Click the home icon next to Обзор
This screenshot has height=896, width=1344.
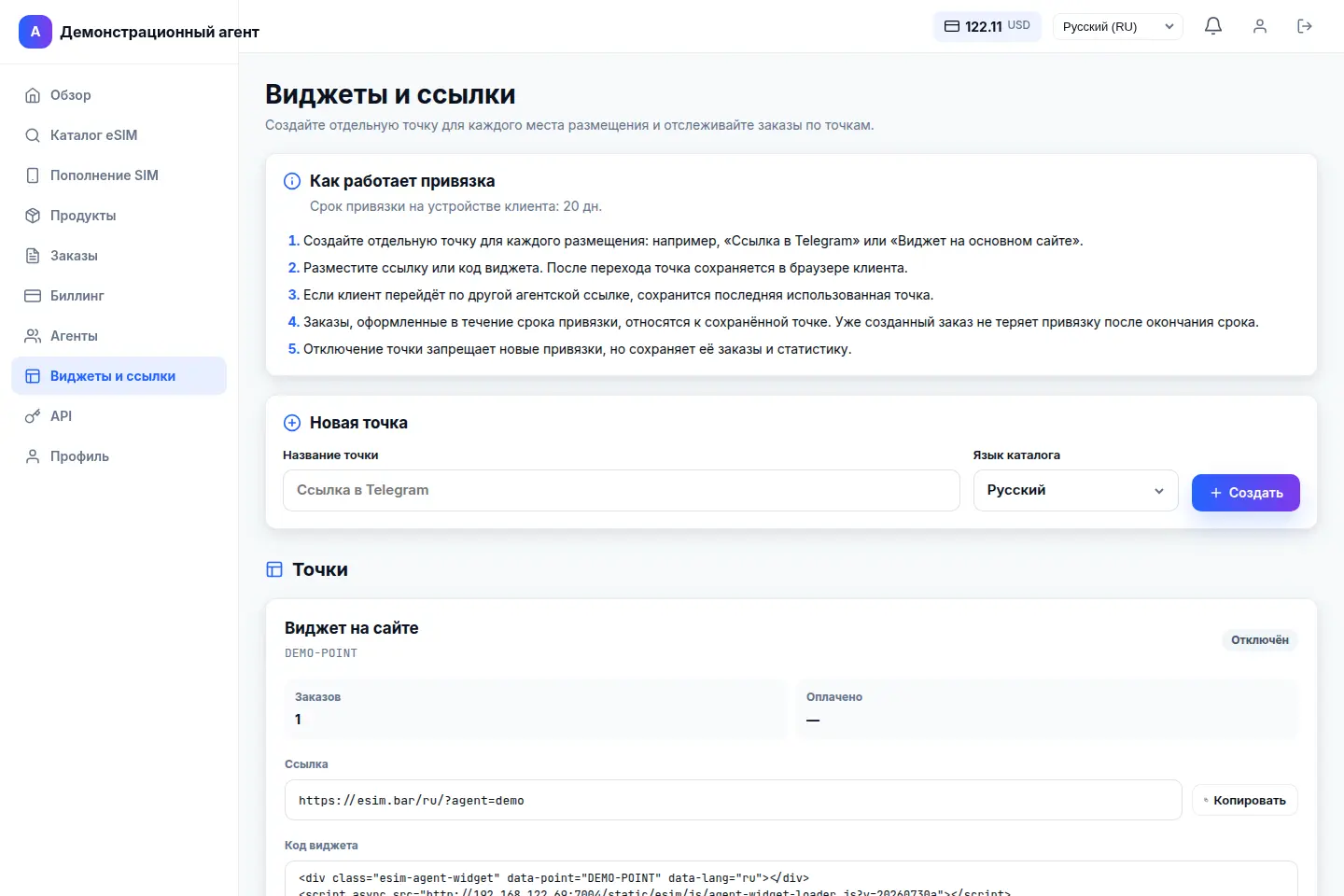click(x=33, y=95)
